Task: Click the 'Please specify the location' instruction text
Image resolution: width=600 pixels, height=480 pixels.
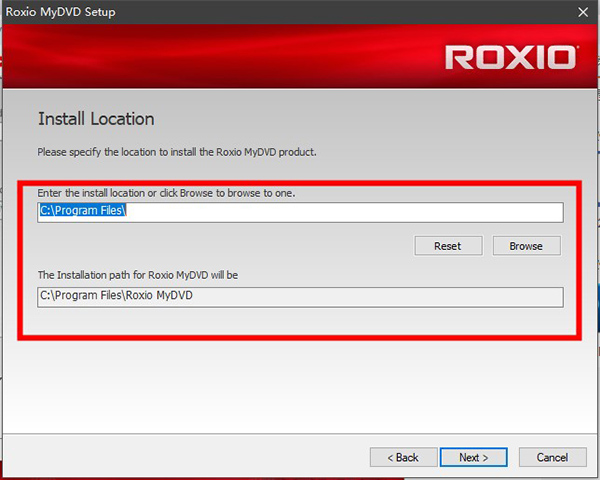Action: point(177,152)
